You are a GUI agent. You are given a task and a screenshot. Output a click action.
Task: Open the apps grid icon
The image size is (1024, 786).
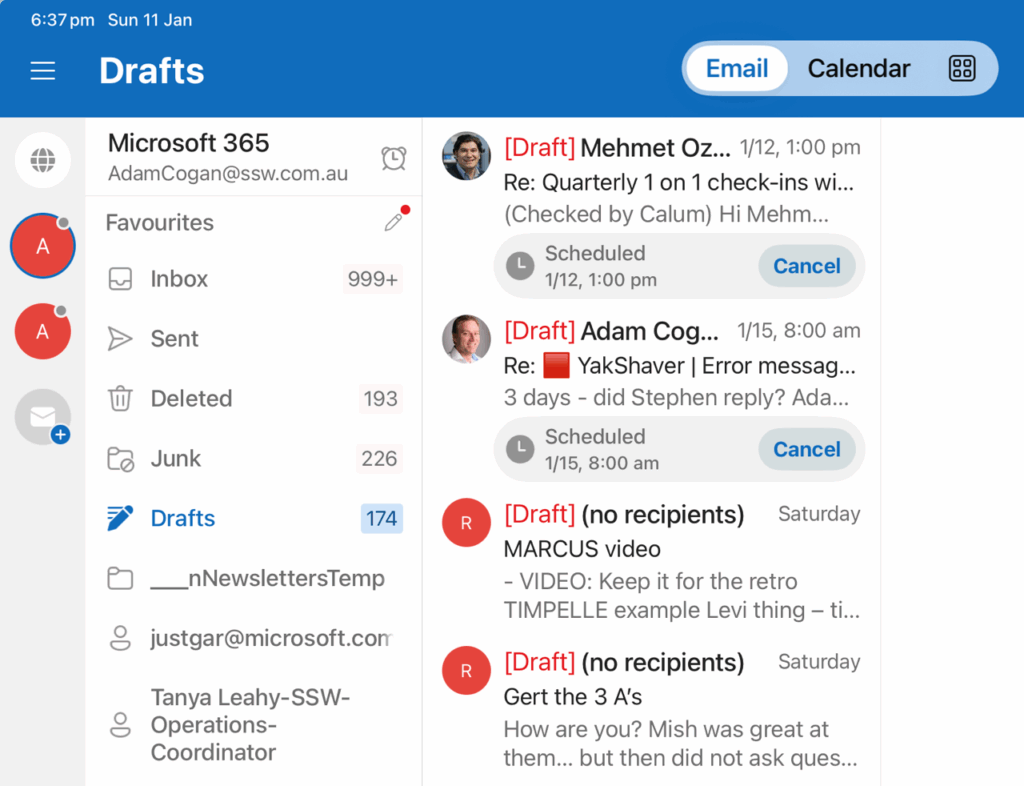coord(961,68)
